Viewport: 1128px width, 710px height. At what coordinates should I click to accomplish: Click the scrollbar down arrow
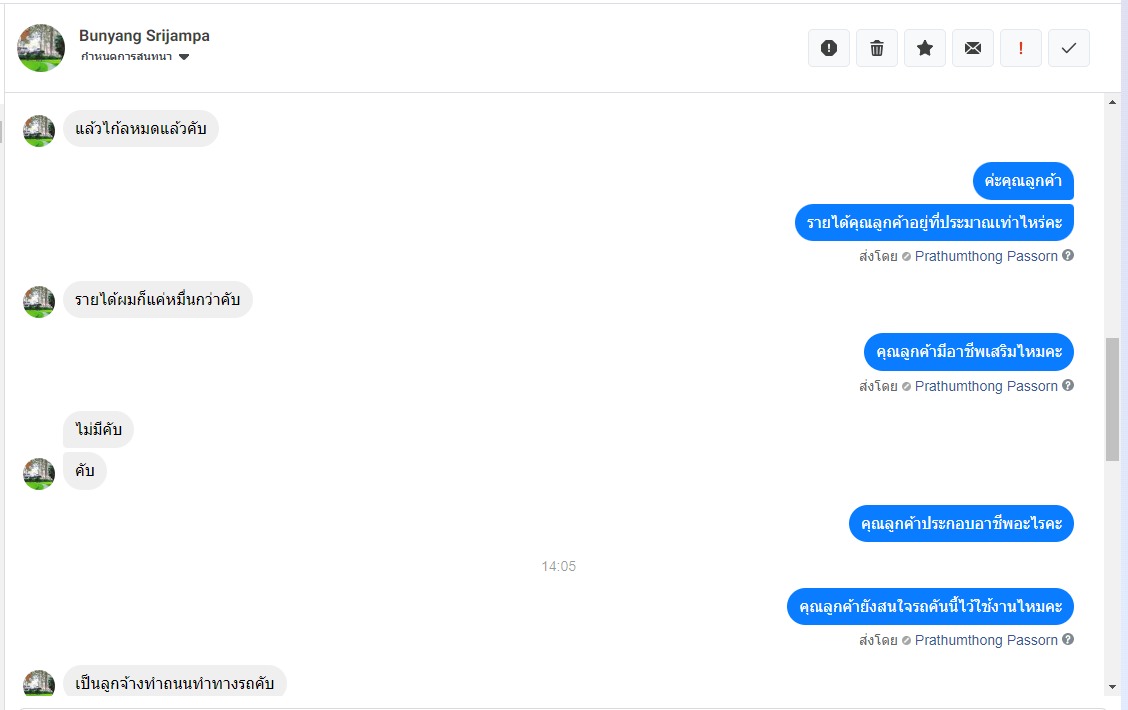(x=1112, y=687)
